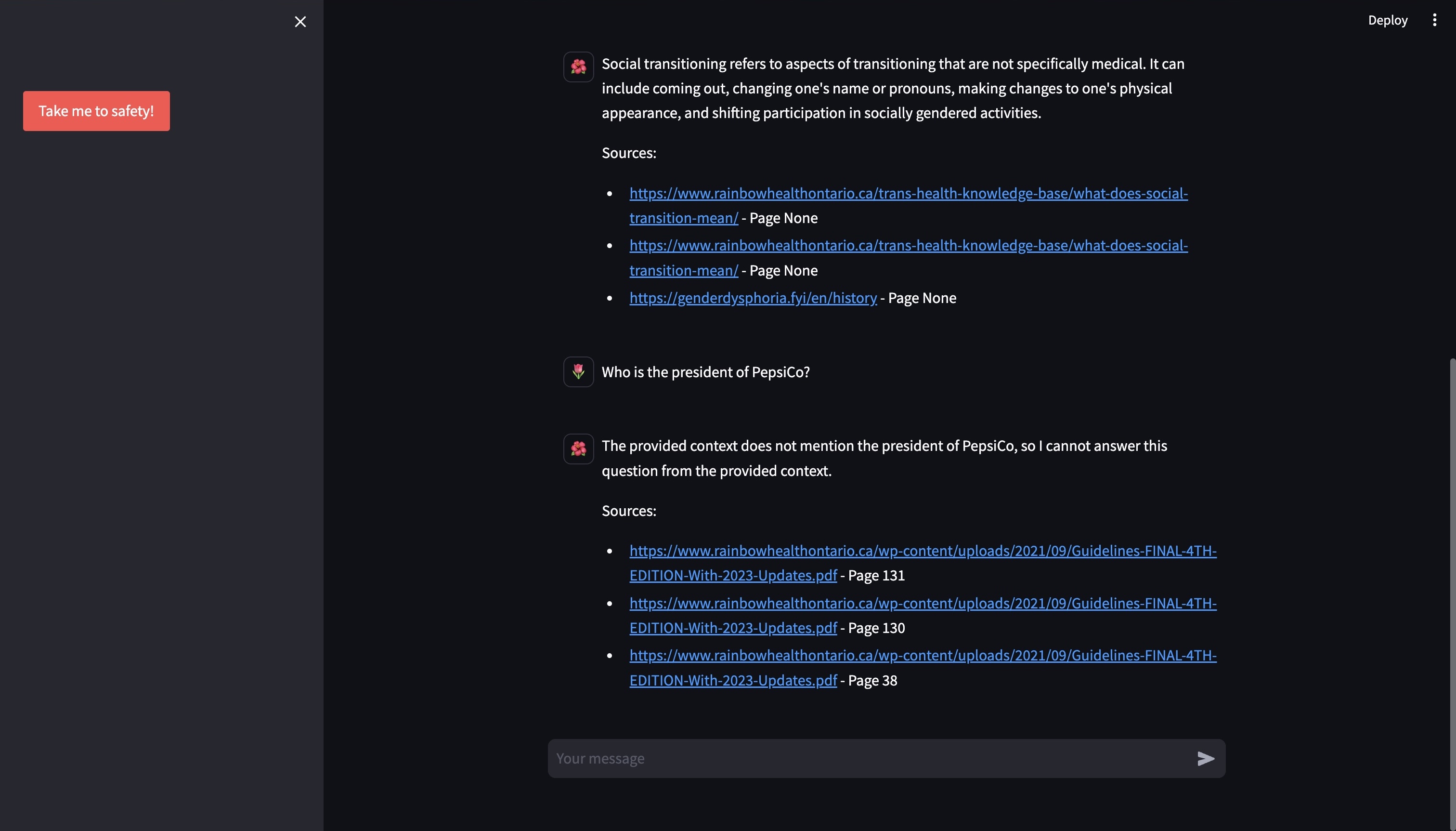The image size is (1456, 831).
Task: Open the genderdysphoria.fyi history link
Action: [x=753, y=298]
